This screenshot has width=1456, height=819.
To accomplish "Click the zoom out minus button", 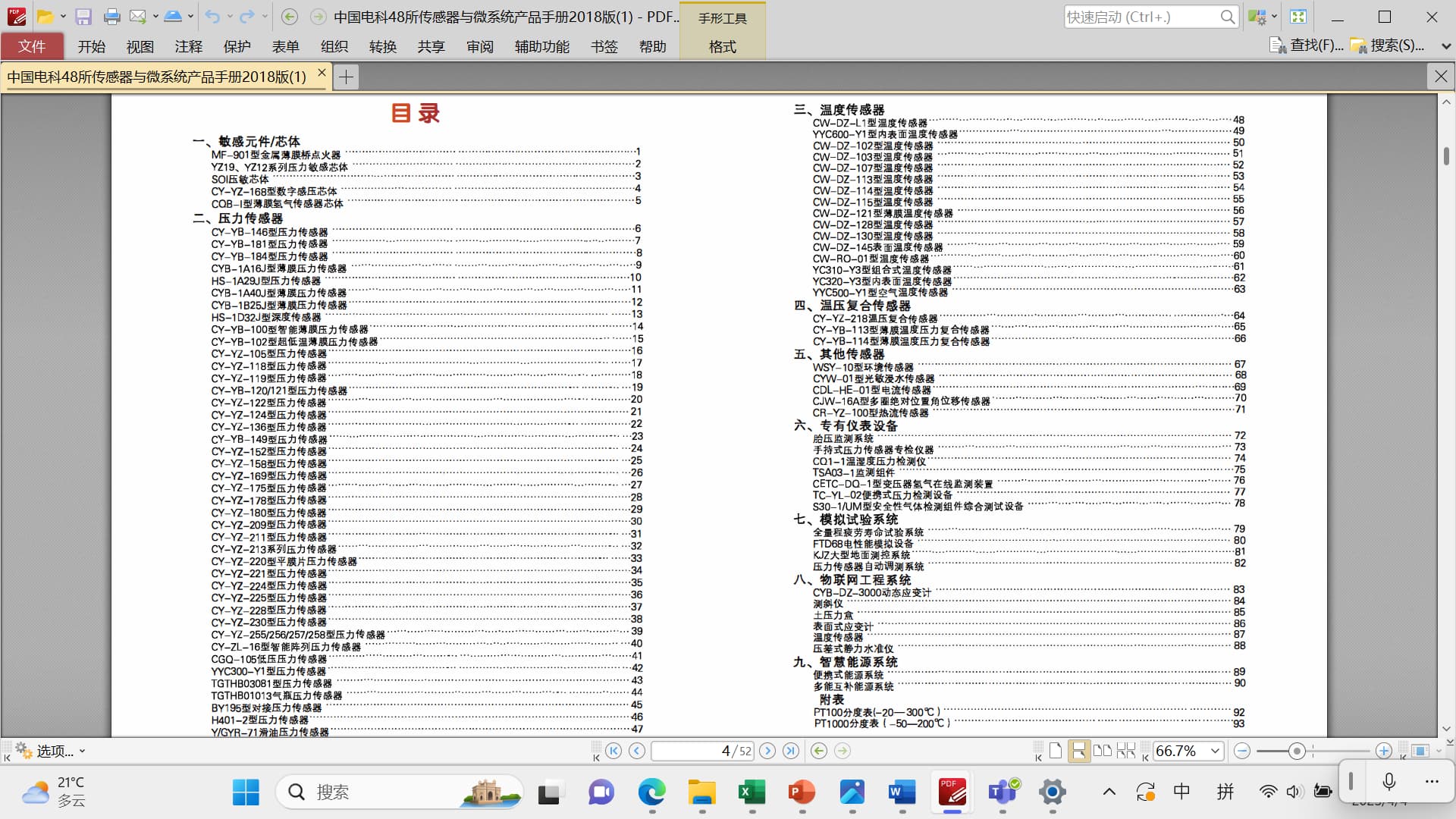I will pyautogui.click(x=1242, y=751).
